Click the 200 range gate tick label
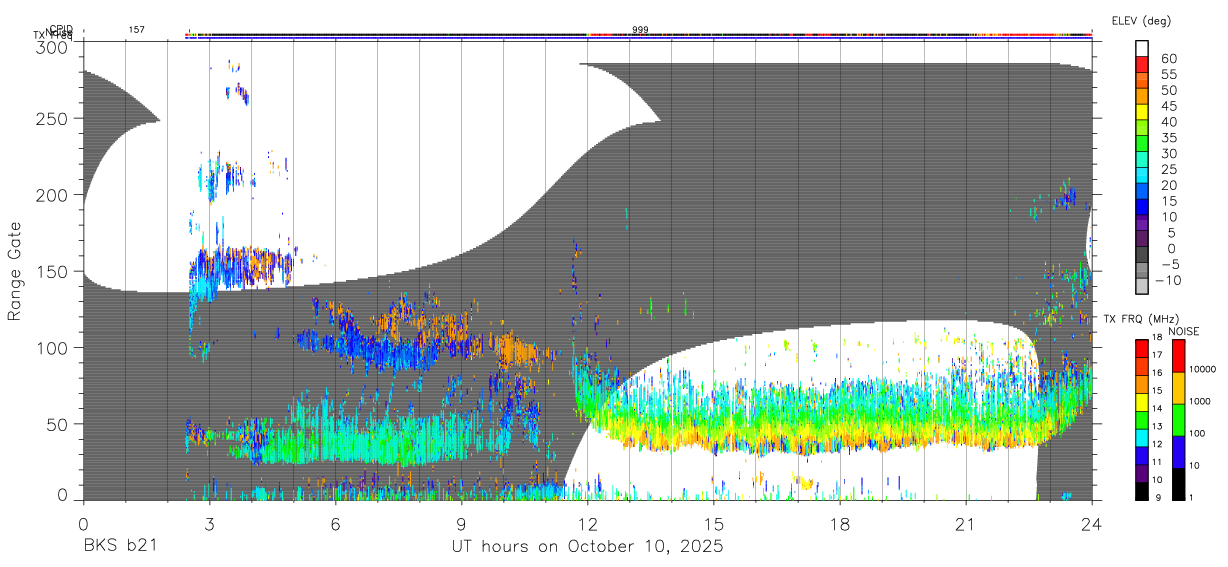Image resolution: width=1228 pixels, height=567 pixels. coord(51,195)
